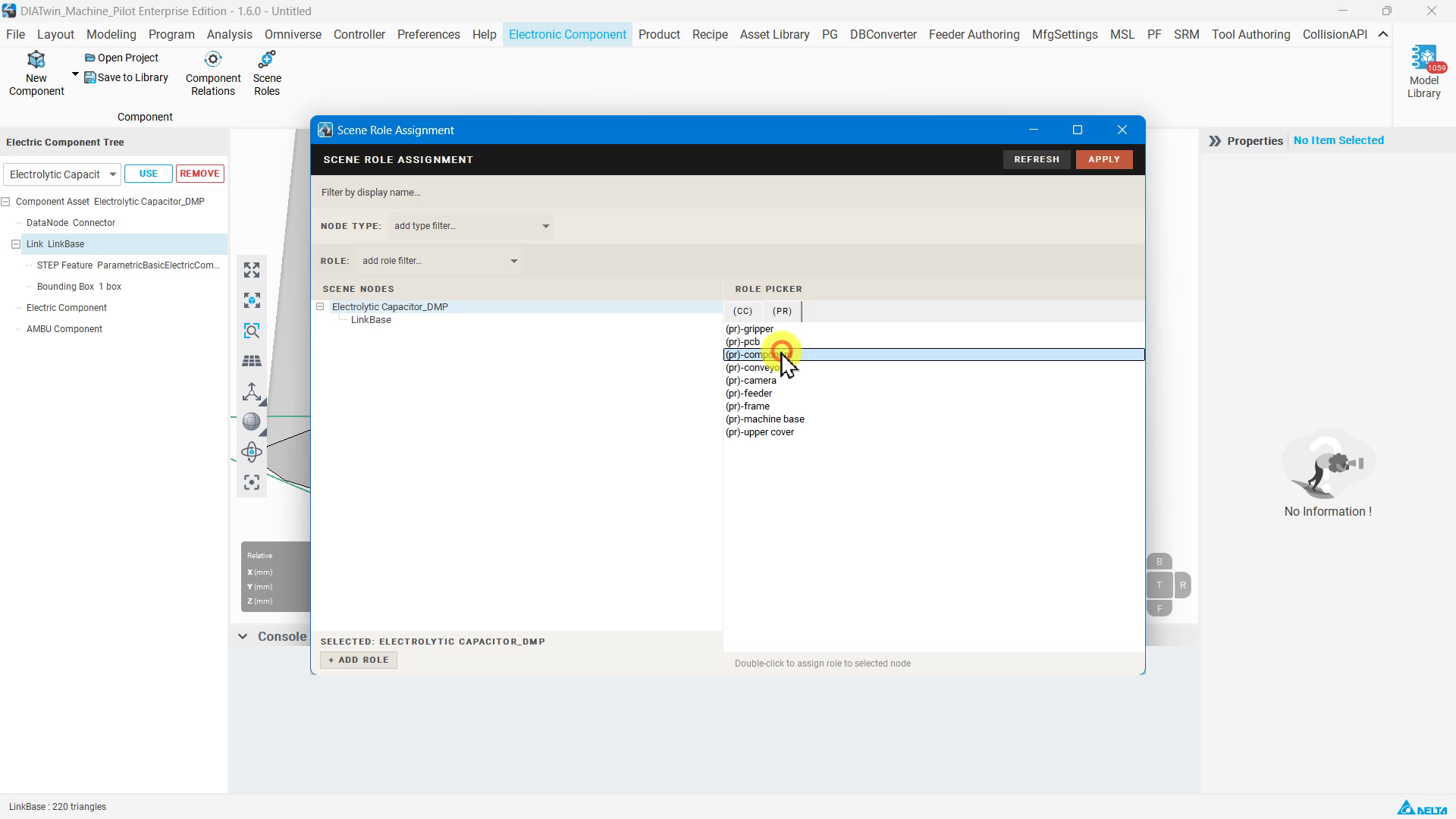Collapse the Link LinkBase tree node
The width and height of the screenshot is (1456, 819).
click(16, 244)
